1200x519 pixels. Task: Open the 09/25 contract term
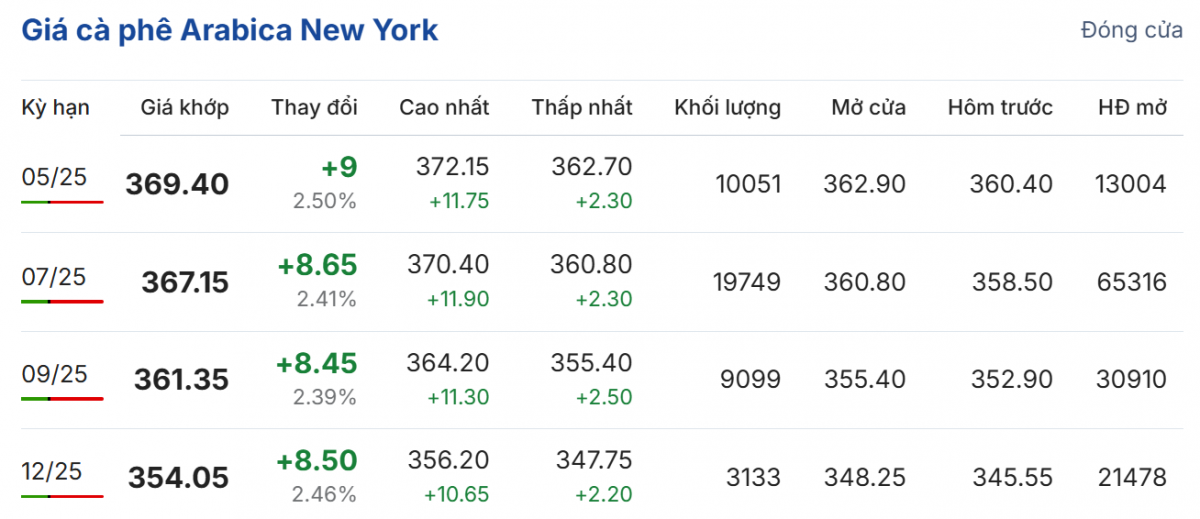(x=55, y=373)
